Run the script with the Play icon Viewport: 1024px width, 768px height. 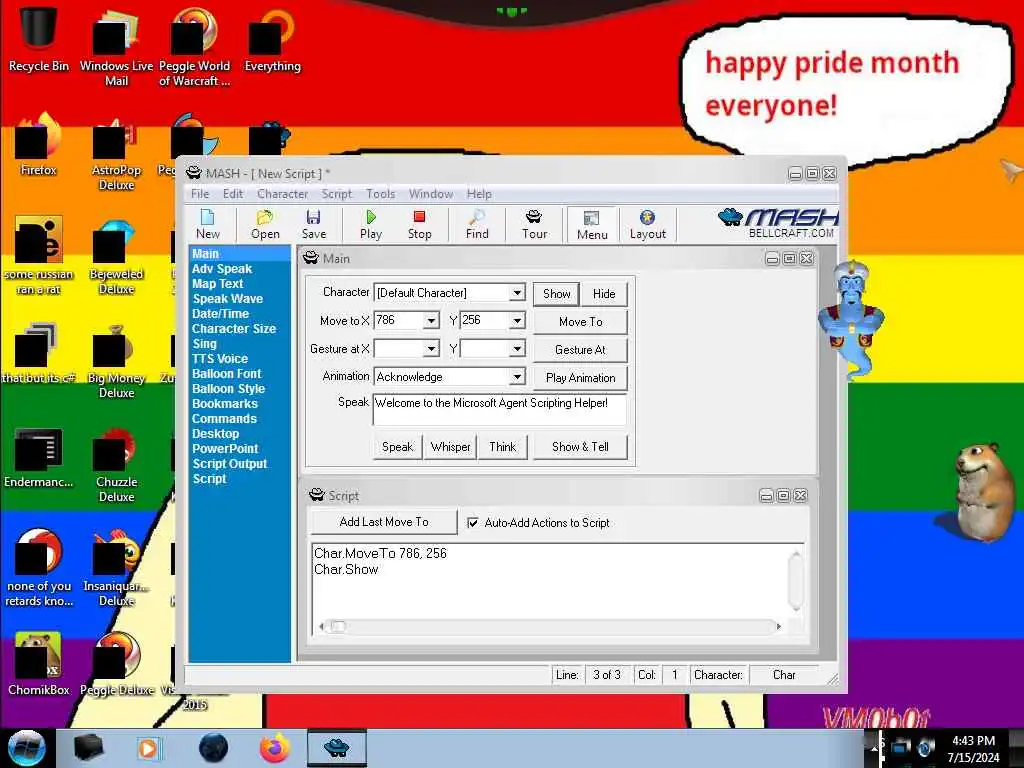(x=371, y=225)
